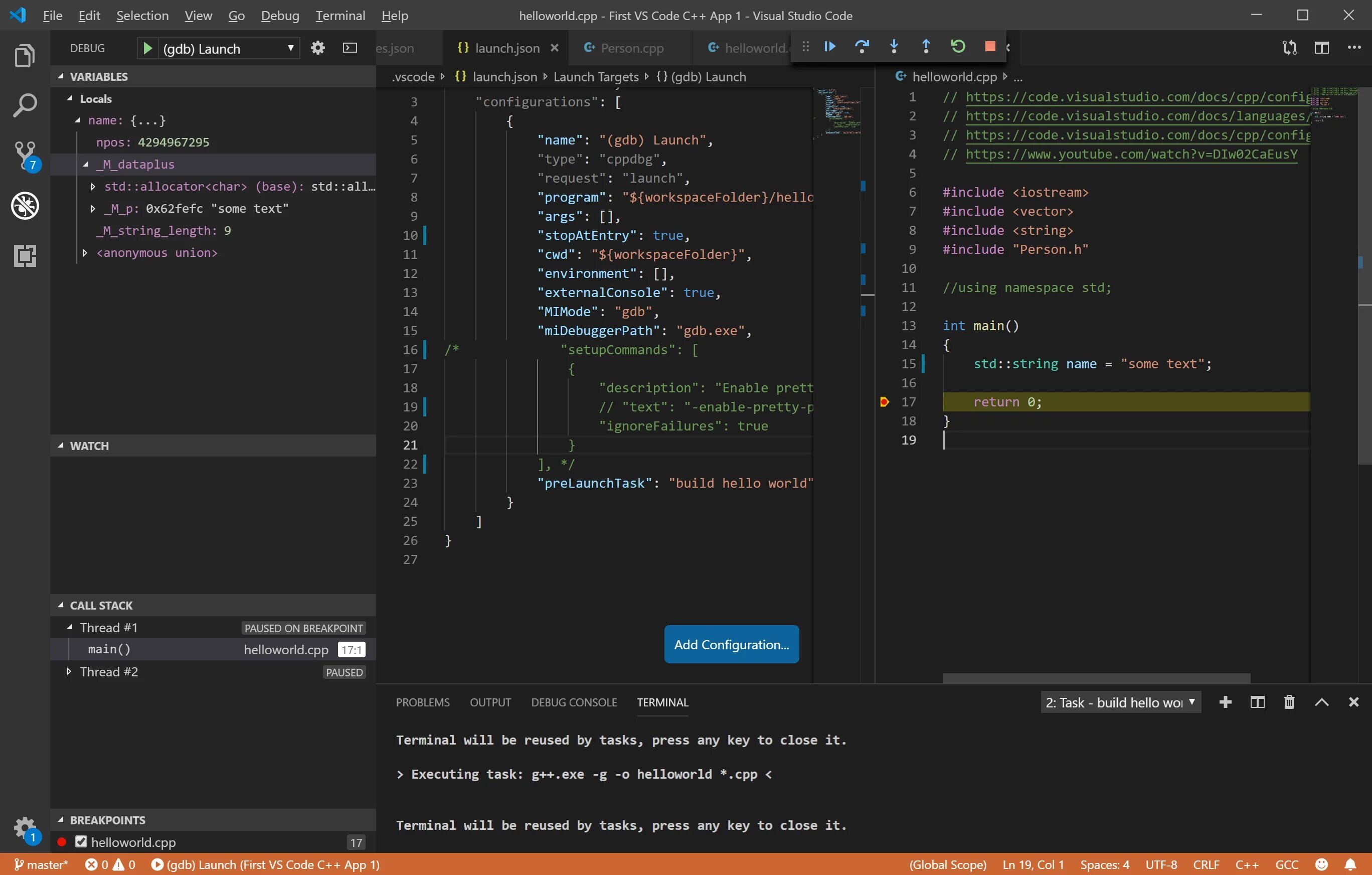Collapse the BREAKPOINTS section
1372x875 pixels.
coord(60,820)
